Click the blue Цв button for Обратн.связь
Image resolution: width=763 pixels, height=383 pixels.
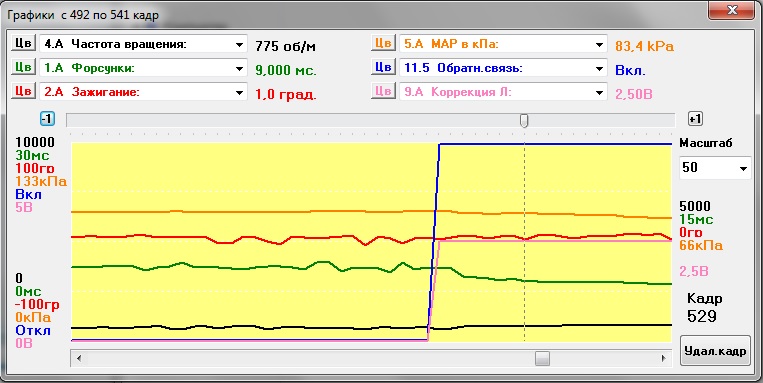(383, 67)
